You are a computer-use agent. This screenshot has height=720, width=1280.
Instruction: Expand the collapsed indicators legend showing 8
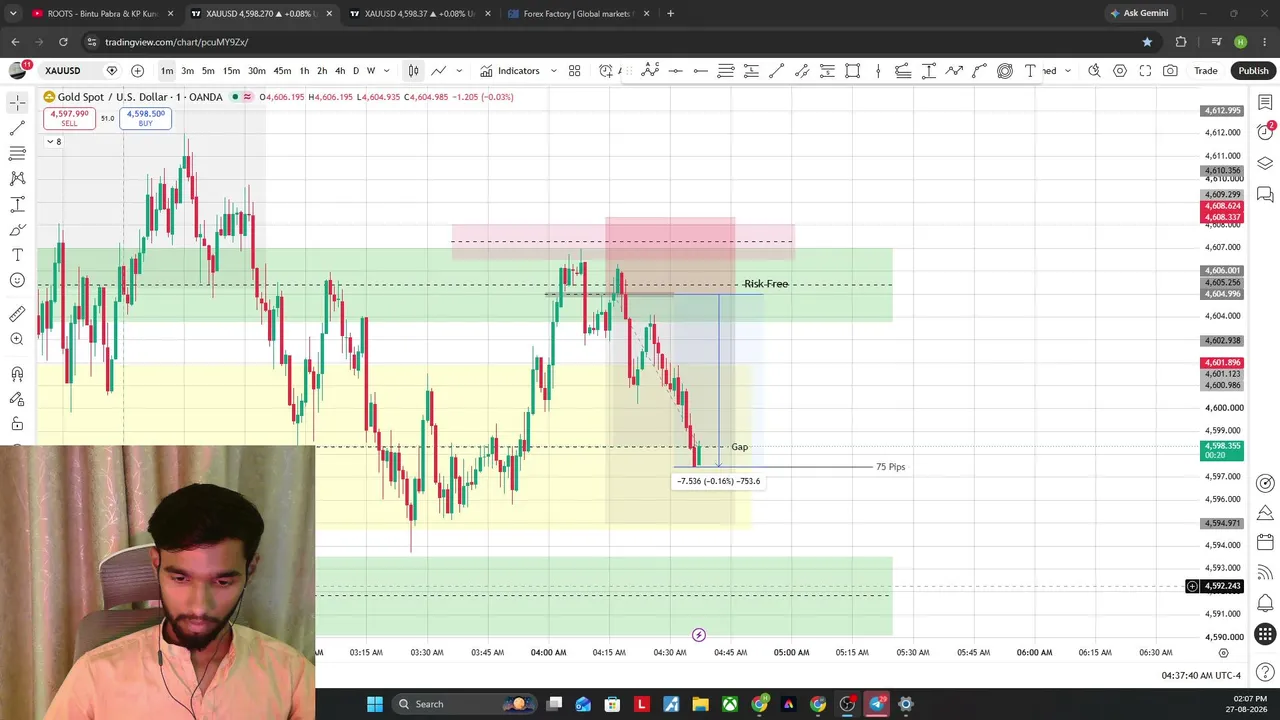pyautogui.click(x=54, y=142)
